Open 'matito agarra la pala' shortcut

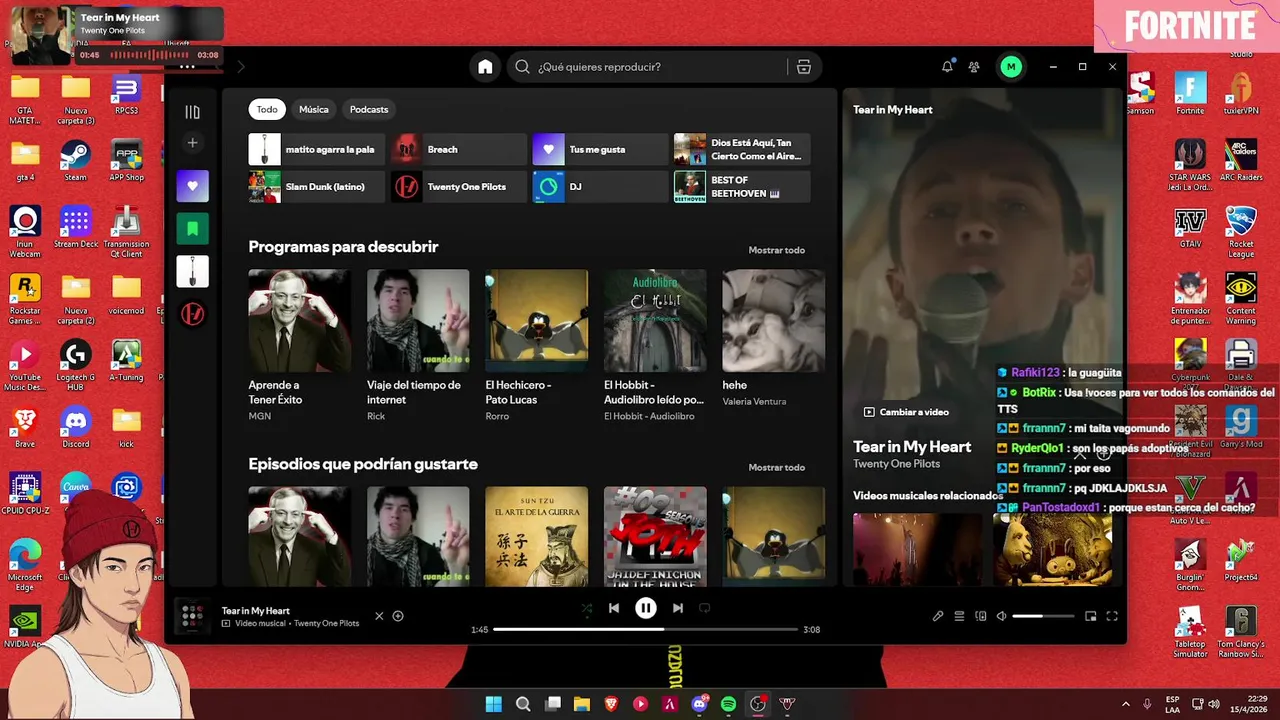coord(317,149)
